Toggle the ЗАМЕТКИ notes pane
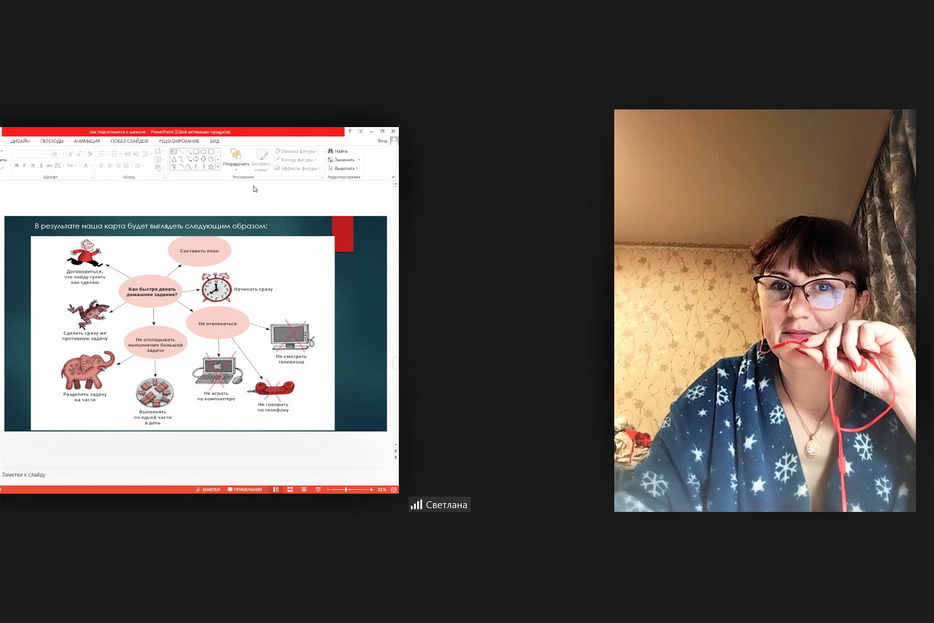The width and height of the screenshot is (934, 623). click(x=209, y=490)
